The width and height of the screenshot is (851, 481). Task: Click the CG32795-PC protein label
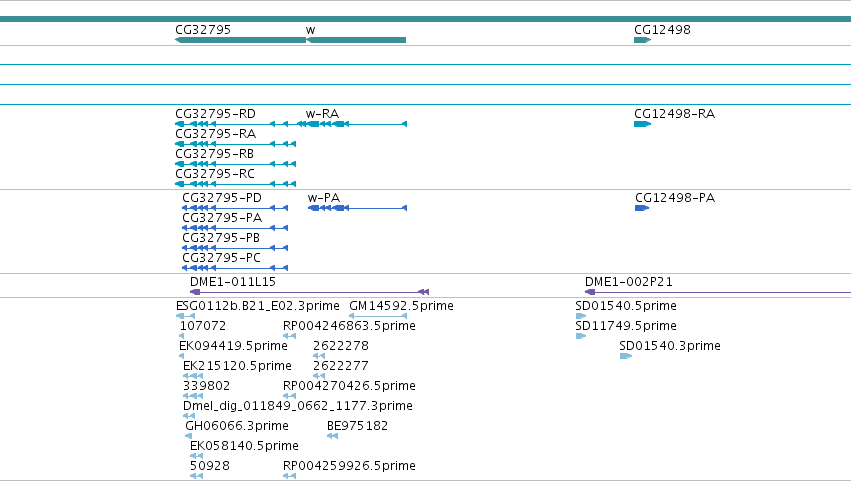tap(221, 258)
